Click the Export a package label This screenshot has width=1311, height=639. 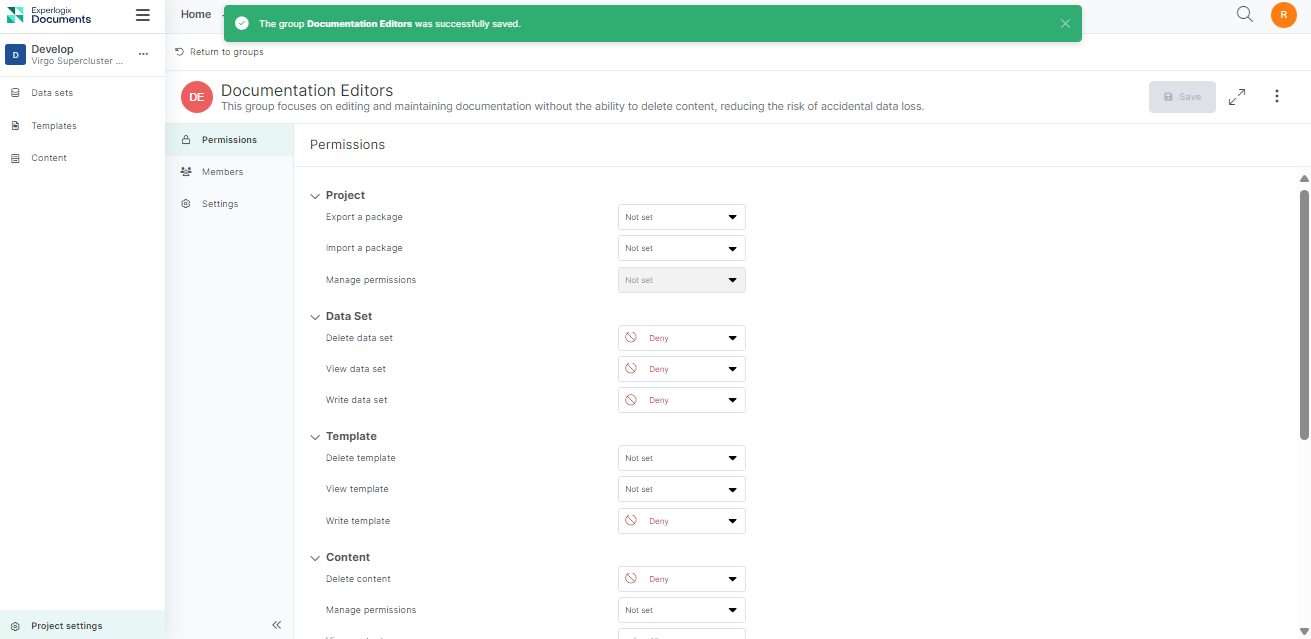click(364, 217)
